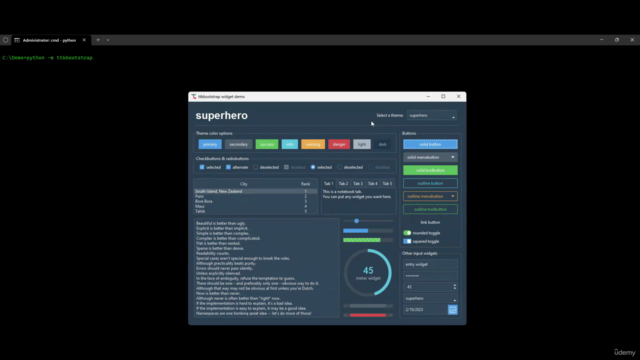Image resolution: width=640 pixels, height=360 pixels.
Task: Open the 'Select a theme' combobox
Action: pyautogui.click(x=432, y=116)
